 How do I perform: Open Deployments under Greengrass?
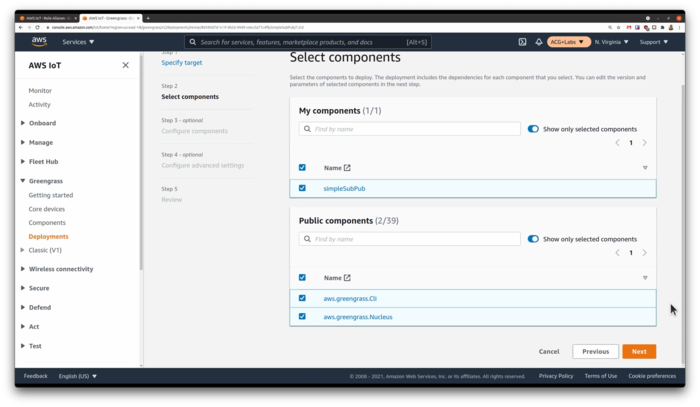[x=49, y=237]
